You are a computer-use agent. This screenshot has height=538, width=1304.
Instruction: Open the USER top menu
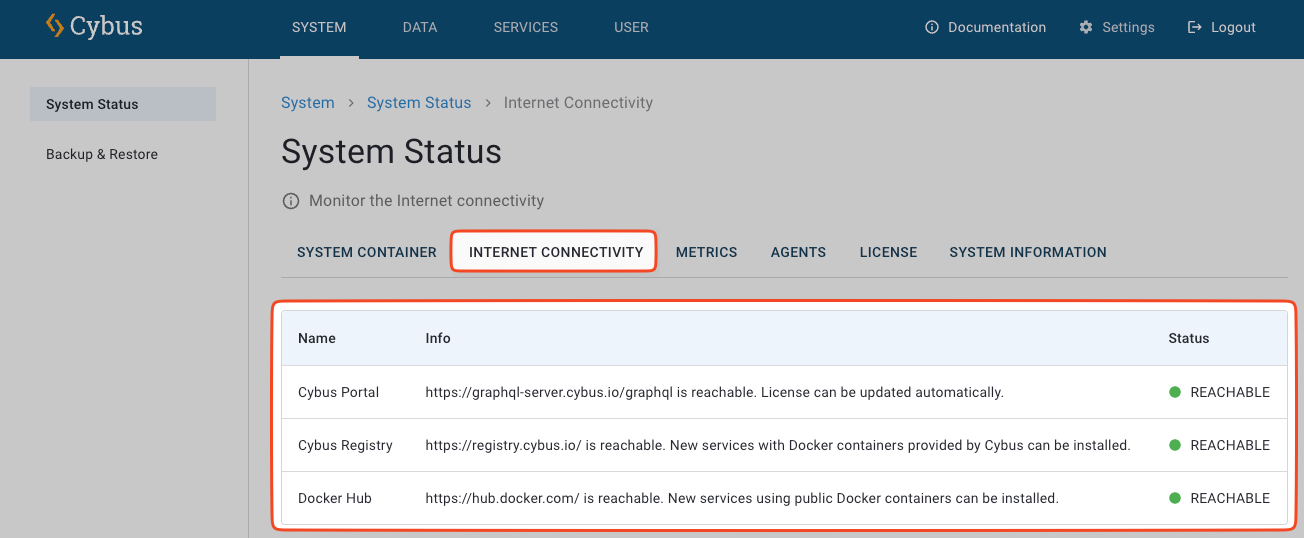[x=631, y=28]
